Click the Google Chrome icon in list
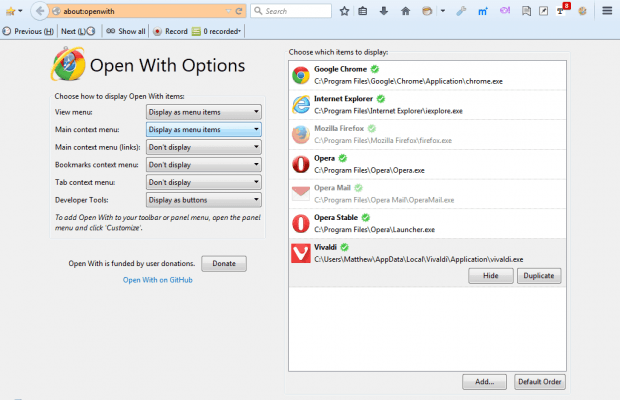This screenshot has height=400, width=620. click(x=301, y=75)
